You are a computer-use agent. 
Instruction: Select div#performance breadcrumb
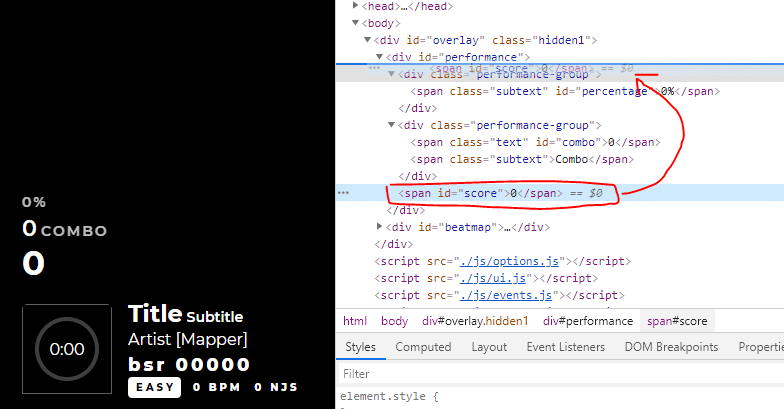588,321
